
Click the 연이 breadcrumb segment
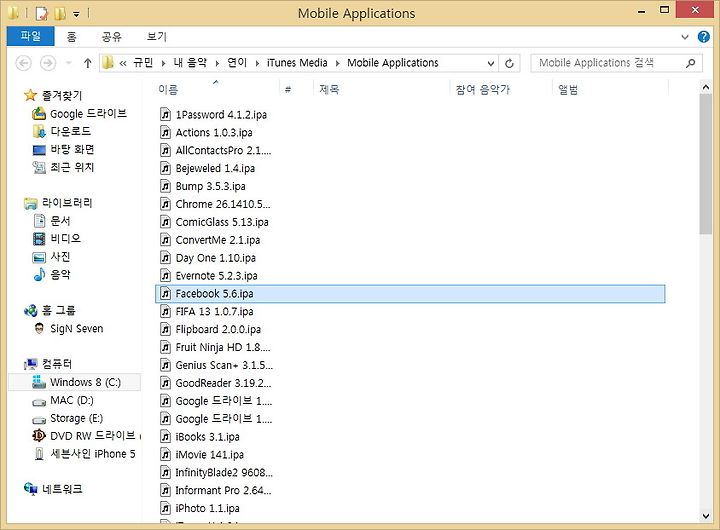click(237, 63)
